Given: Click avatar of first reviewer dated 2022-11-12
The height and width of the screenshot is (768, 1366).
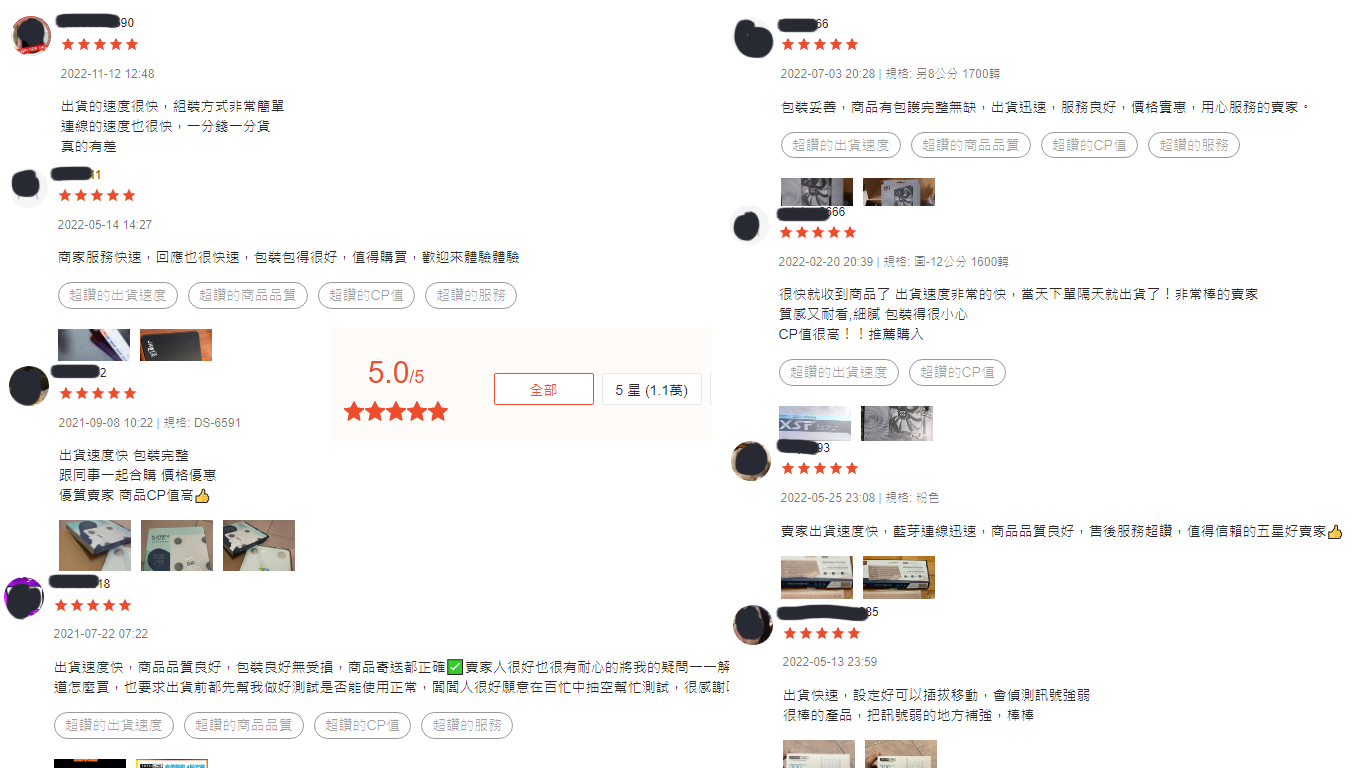Looking at the screenshot, I should [x=32, y=36].
